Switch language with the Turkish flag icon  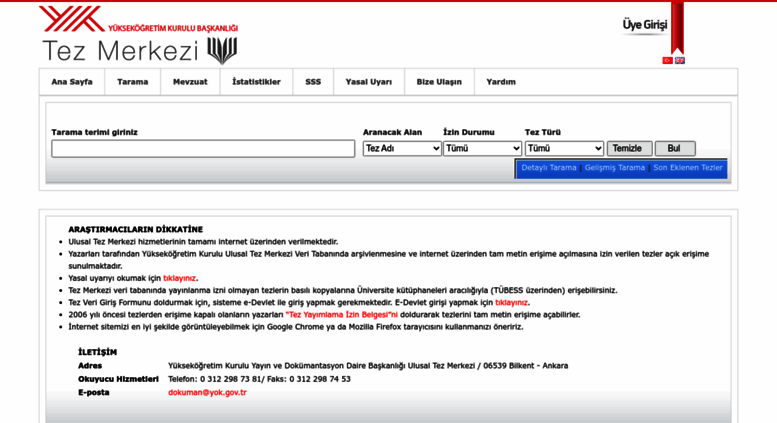[x=667, y=60]
